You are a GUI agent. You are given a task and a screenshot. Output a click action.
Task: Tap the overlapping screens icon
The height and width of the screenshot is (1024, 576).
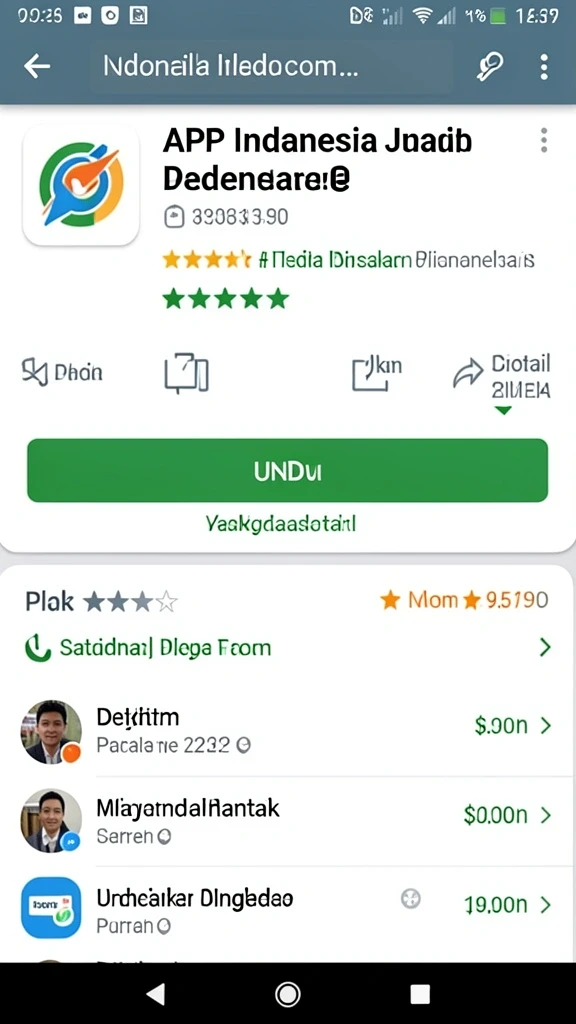[x=186, y=373]
